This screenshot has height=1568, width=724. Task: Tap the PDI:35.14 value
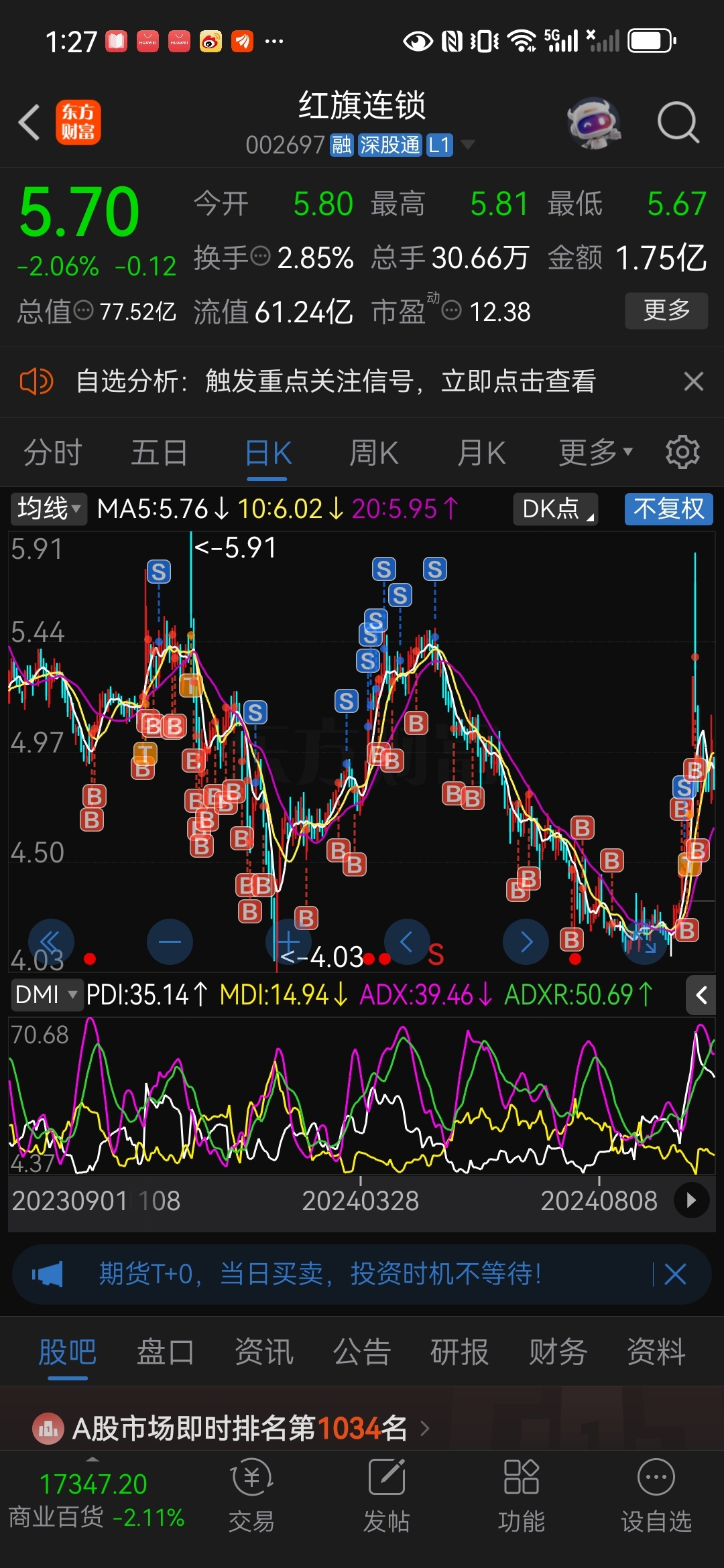click(147, 994)
